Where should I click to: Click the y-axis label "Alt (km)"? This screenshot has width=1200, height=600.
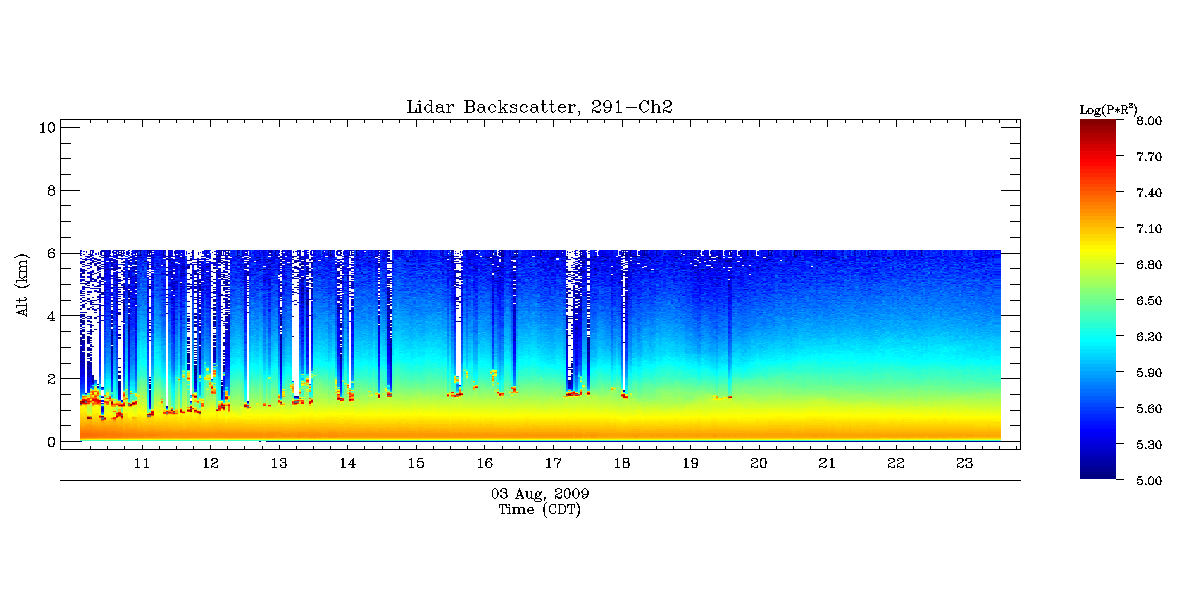[21, 284]
